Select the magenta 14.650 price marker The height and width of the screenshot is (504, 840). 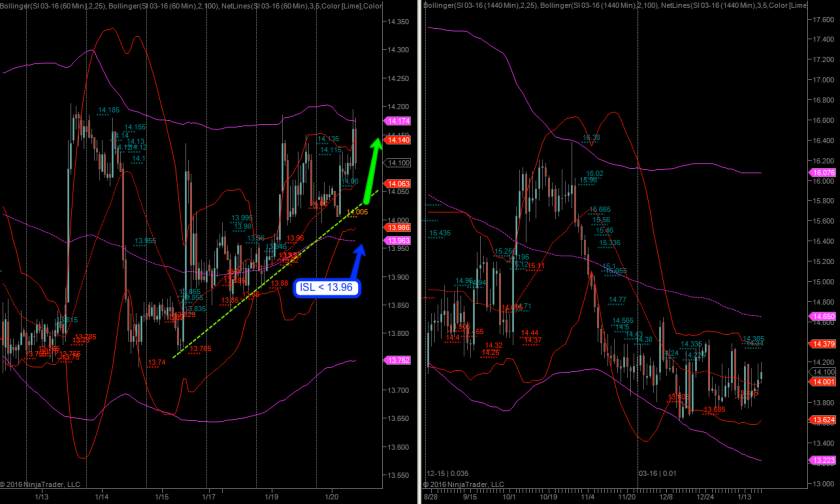click(x=822, y=317)
